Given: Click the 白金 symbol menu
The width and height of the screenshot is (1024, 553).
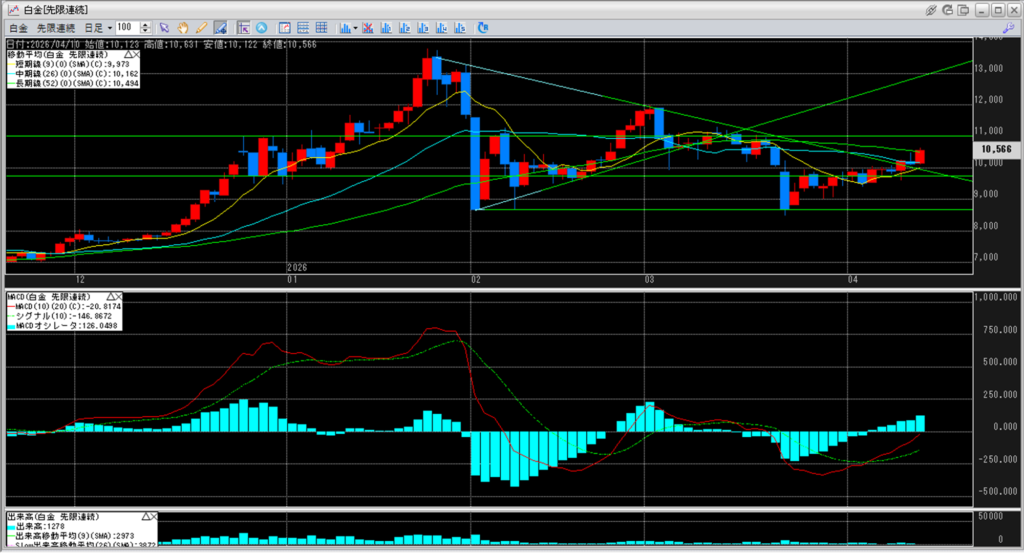Looking at the screenshot, I should pyautogui.click(x=19, y=27).
